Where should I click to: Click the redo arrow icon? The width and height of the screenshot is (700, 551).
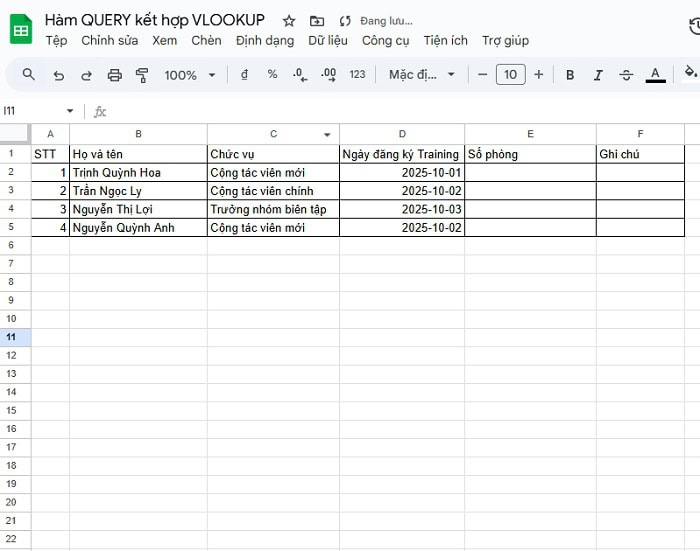tap(86, 75)
